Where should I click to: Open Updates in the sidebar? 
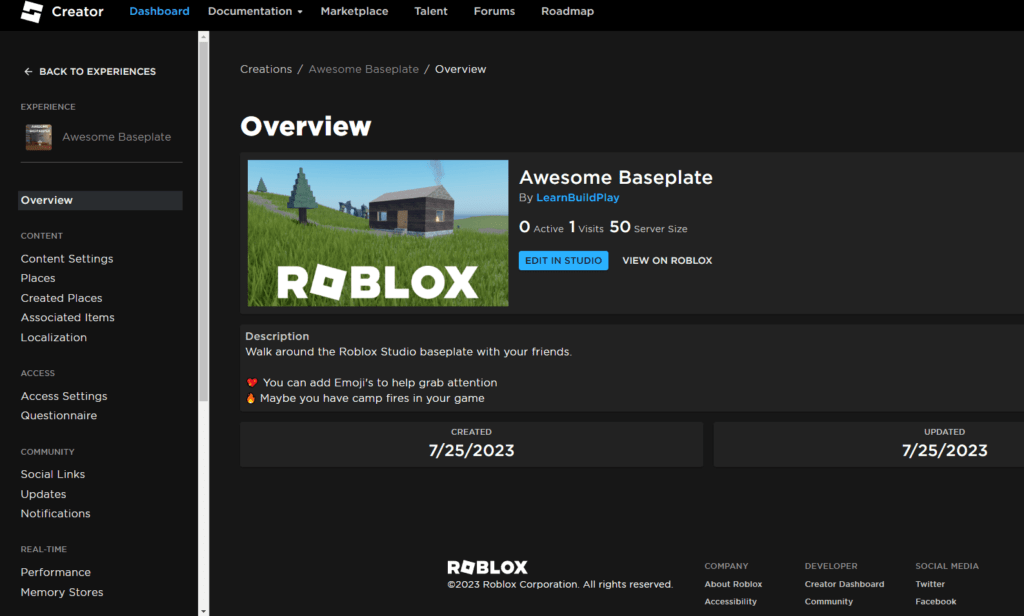[43, 494]
